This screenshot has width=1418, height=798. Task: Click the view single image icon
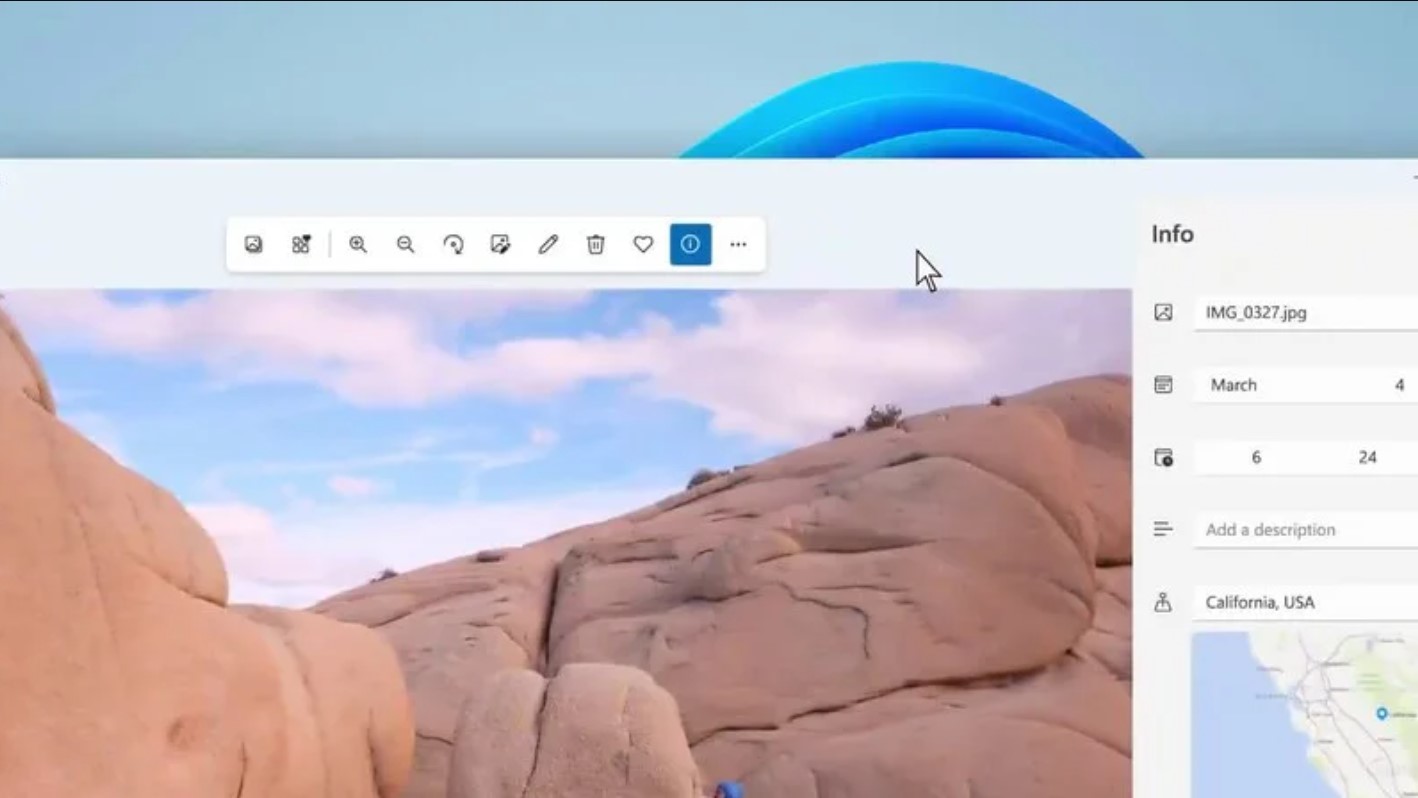tap(254, 244)
